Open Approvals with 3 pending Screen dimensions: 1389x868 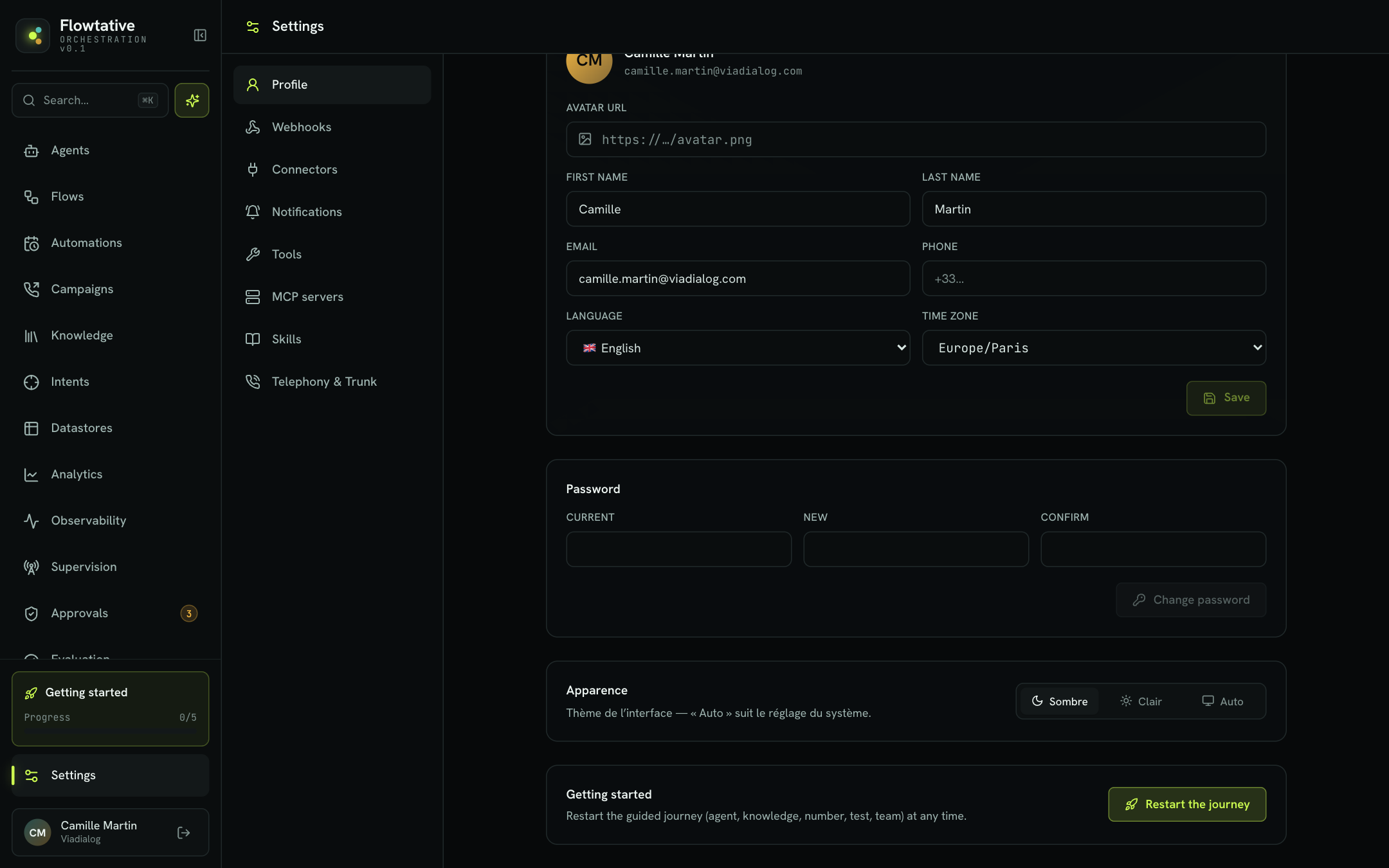(110, 613)
